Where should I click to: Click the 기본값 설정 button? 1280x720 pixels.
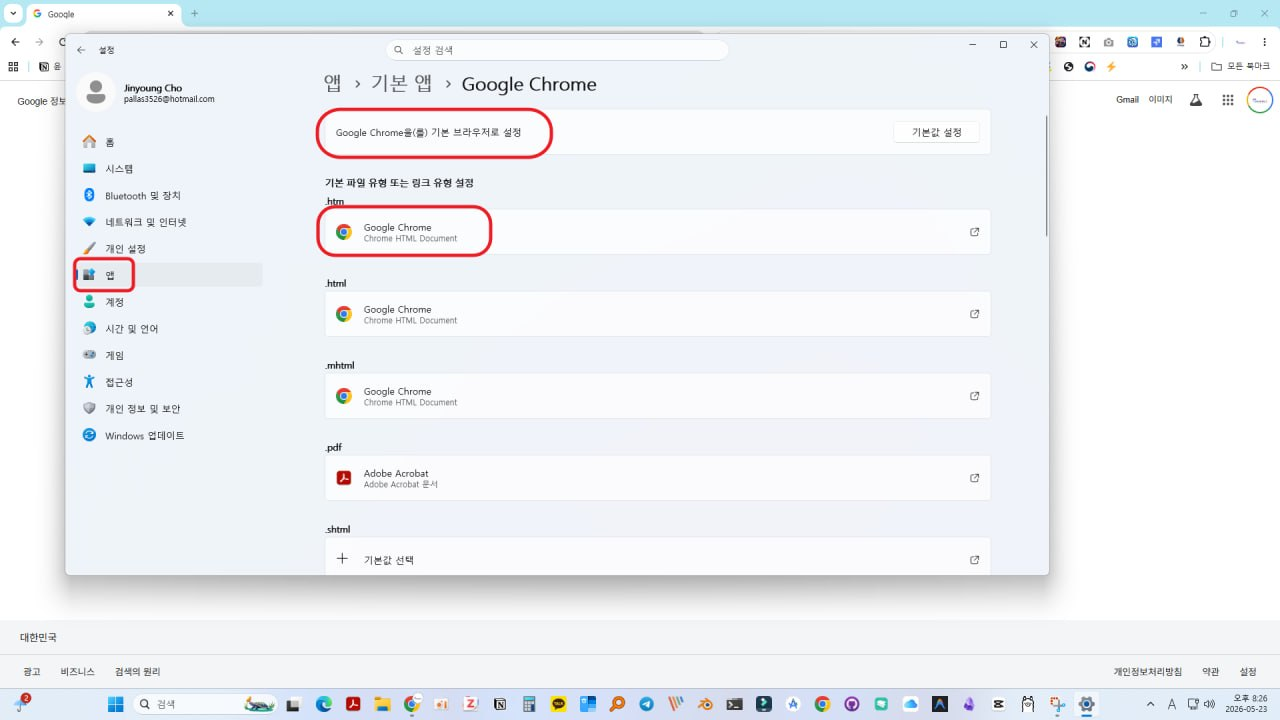point(936,132)
